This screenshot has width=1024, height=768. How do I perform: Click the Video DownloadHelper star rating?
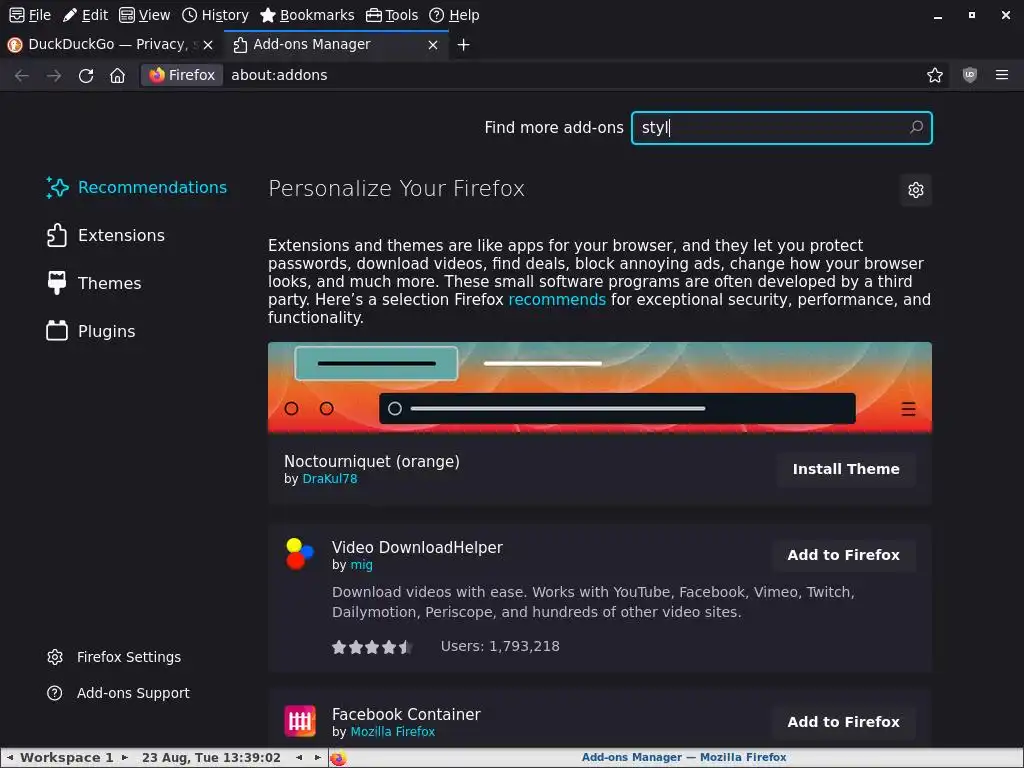tap(372, 647)
